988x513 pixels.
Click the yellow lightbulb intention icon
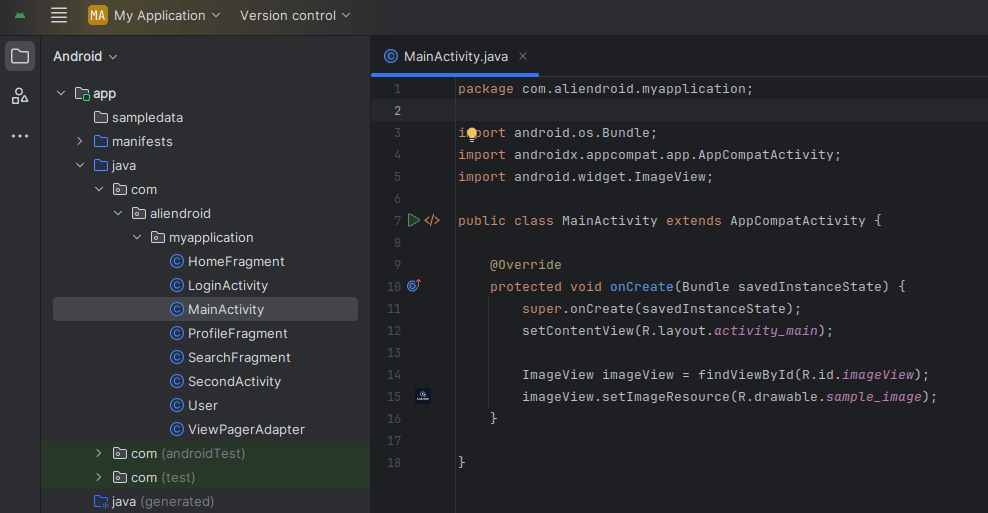tap(472, 134)
